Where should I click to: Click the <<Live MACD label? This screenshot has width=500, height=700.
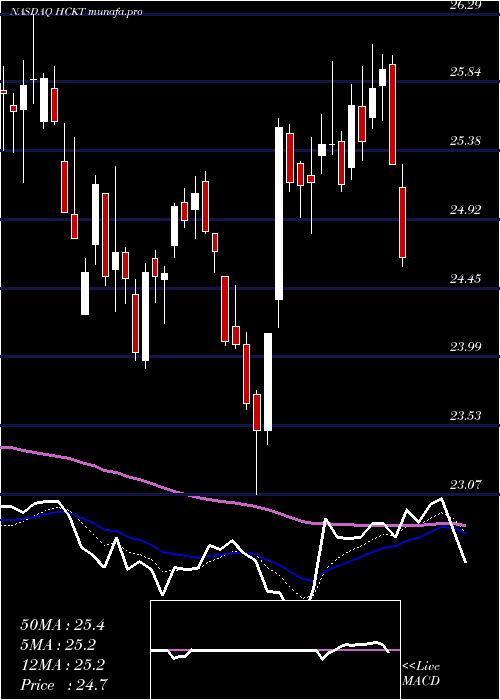click(421, 674)
